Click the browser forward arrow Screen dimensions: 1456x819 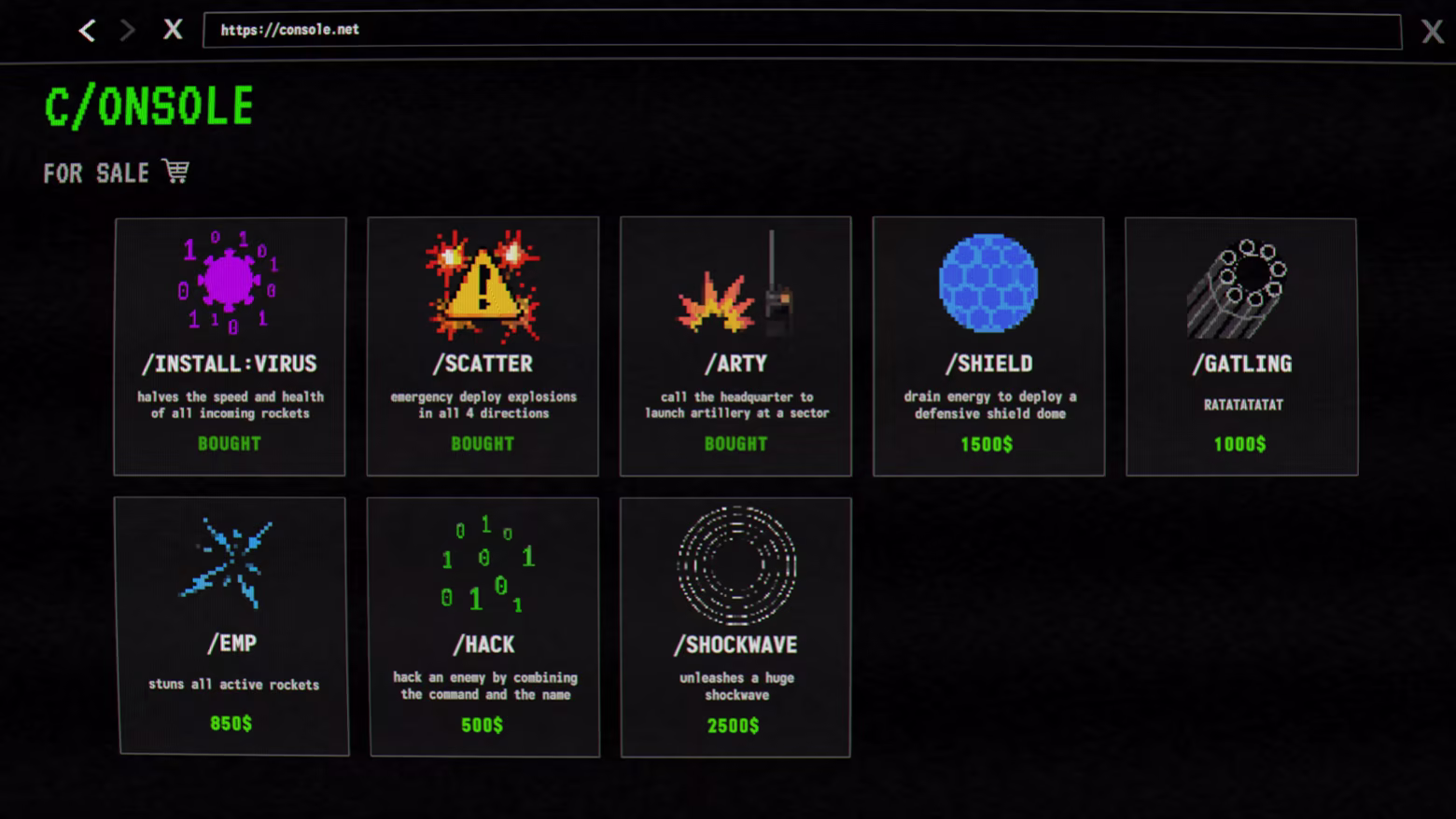point(127,31)
